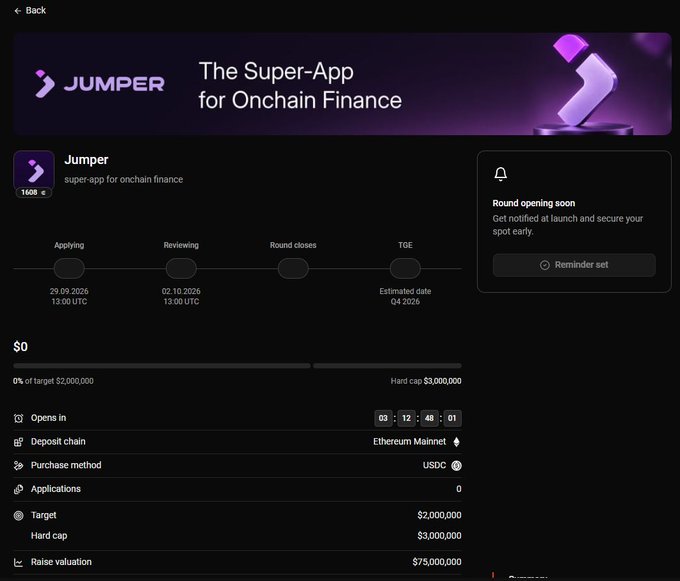Select the TGE timeline step marker
The image size is (680, 581).
click(405, 268)
